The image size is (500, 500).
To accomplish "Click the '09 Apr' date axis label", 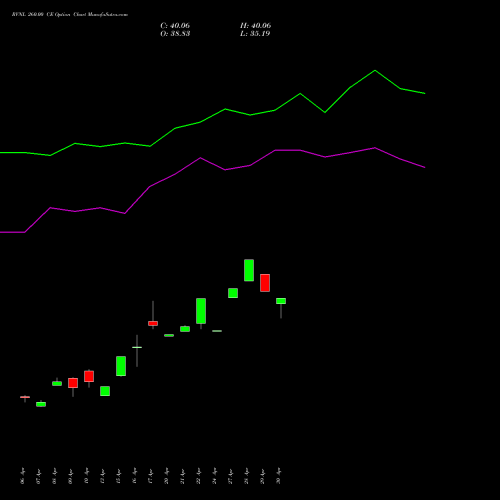I will pyautogui.click(x=71, y=476).
